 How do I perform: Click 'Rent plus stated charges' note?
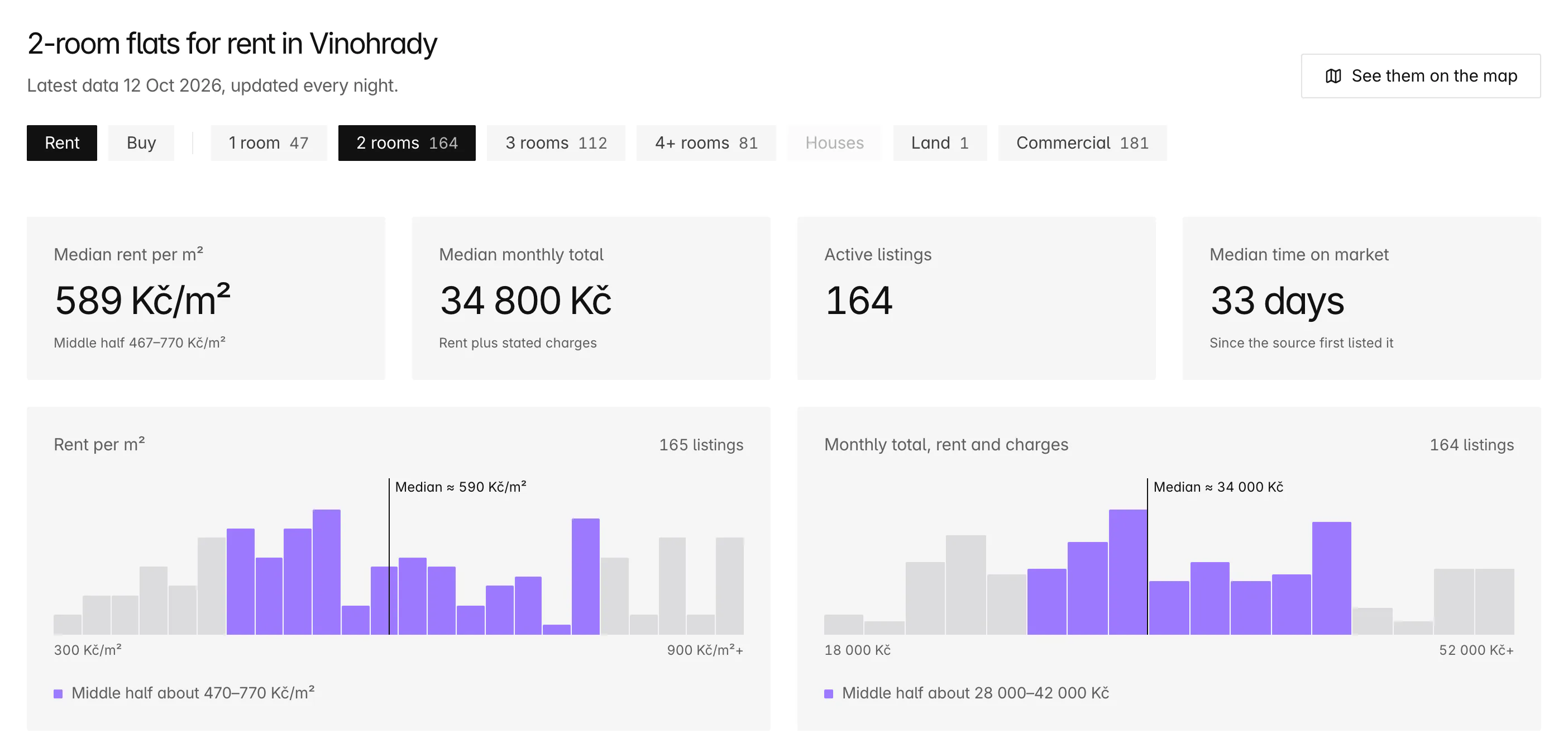pos(518,343)
